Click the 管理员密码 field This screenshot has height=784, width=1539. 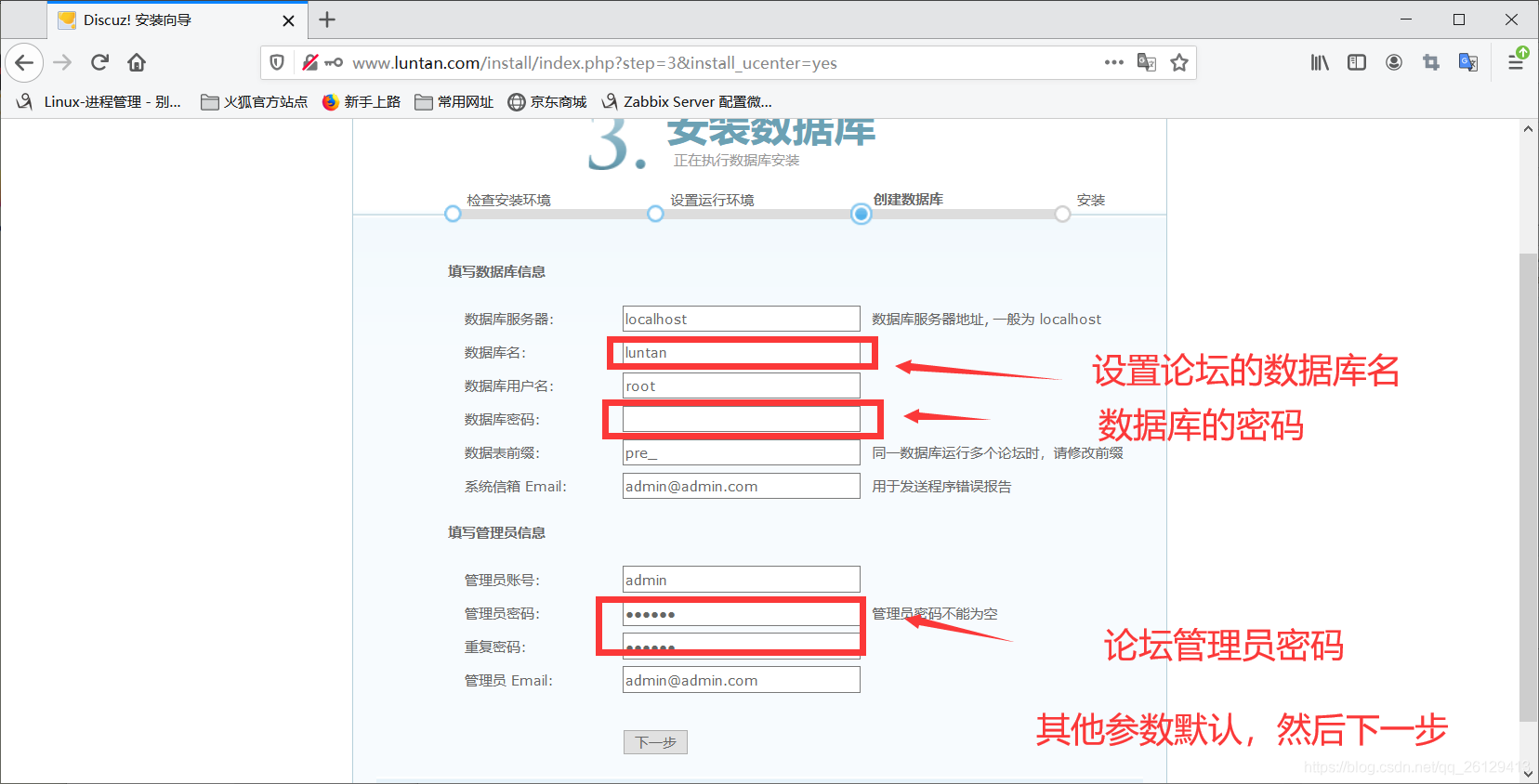point(741,613)
